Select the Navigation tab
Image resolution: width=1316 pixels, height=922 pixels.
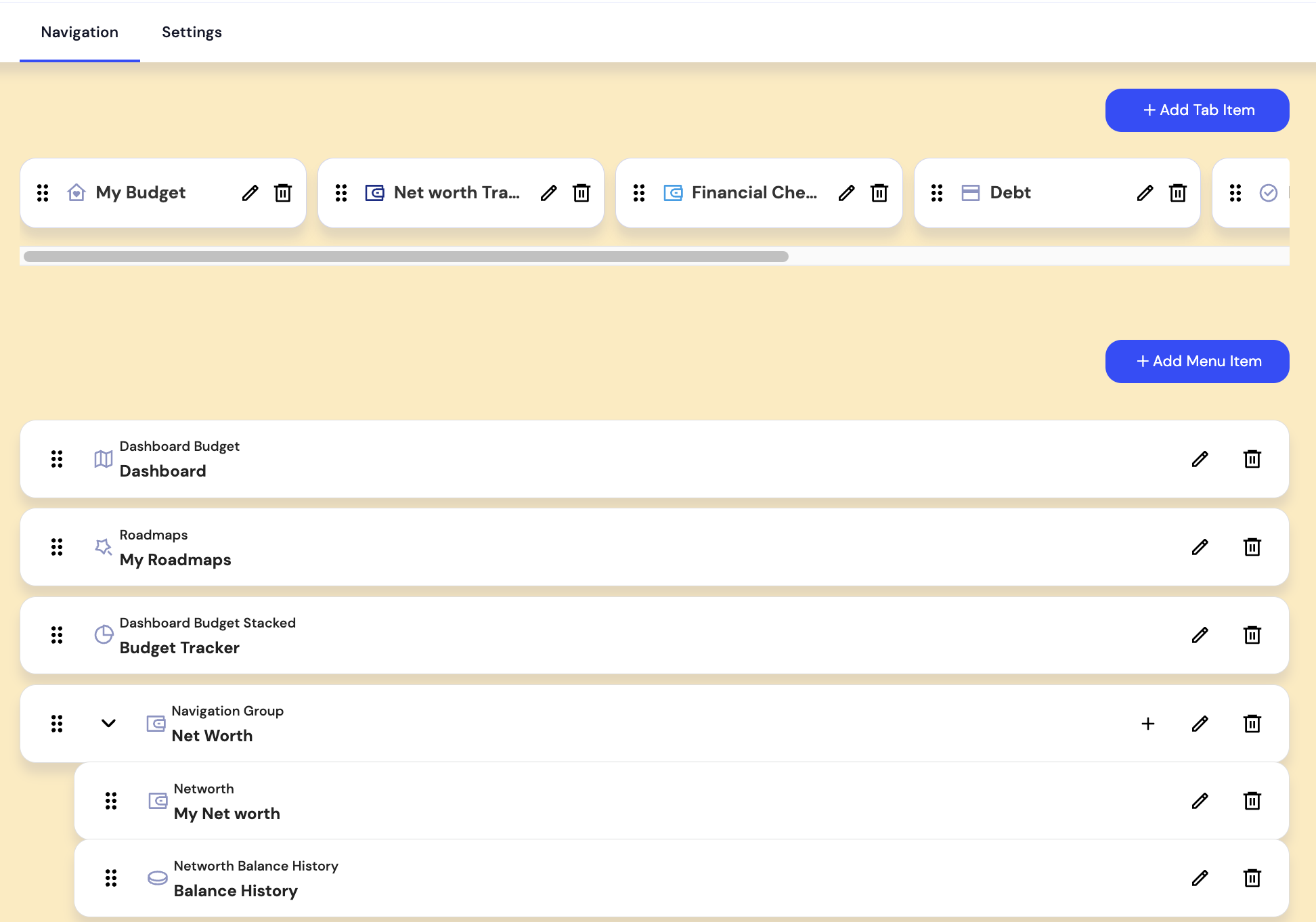[79, 32]
